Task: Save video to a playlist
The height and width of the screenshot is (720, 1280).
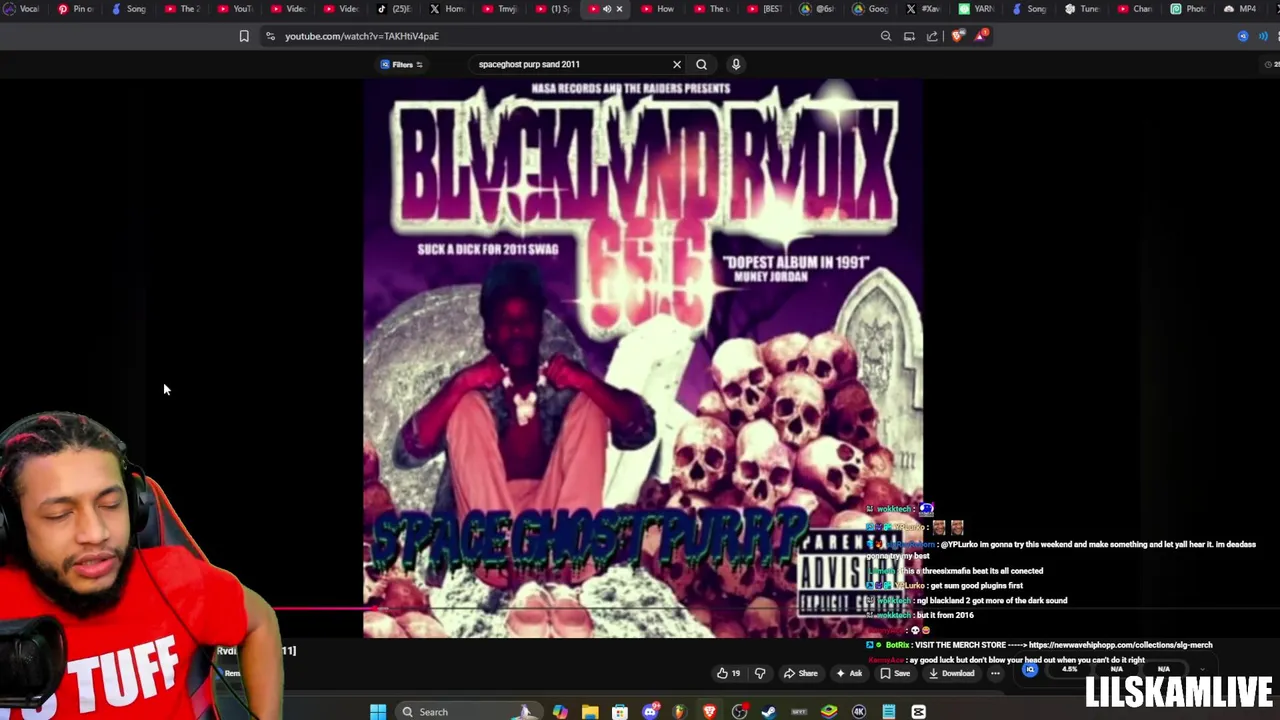Action: [x=895, y=673]
